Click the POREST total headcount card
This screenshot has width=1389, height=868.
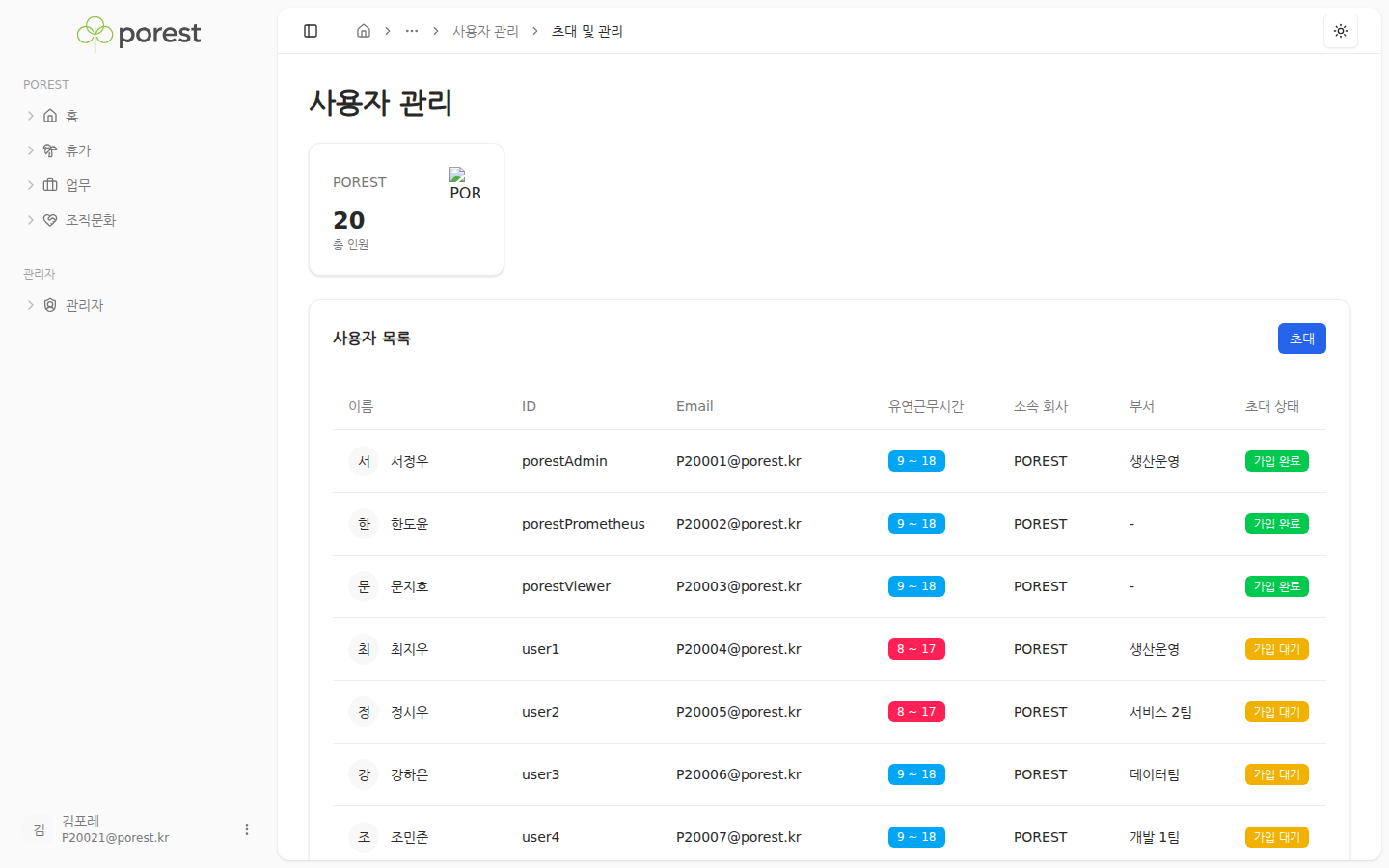click(x=406, y=209)
